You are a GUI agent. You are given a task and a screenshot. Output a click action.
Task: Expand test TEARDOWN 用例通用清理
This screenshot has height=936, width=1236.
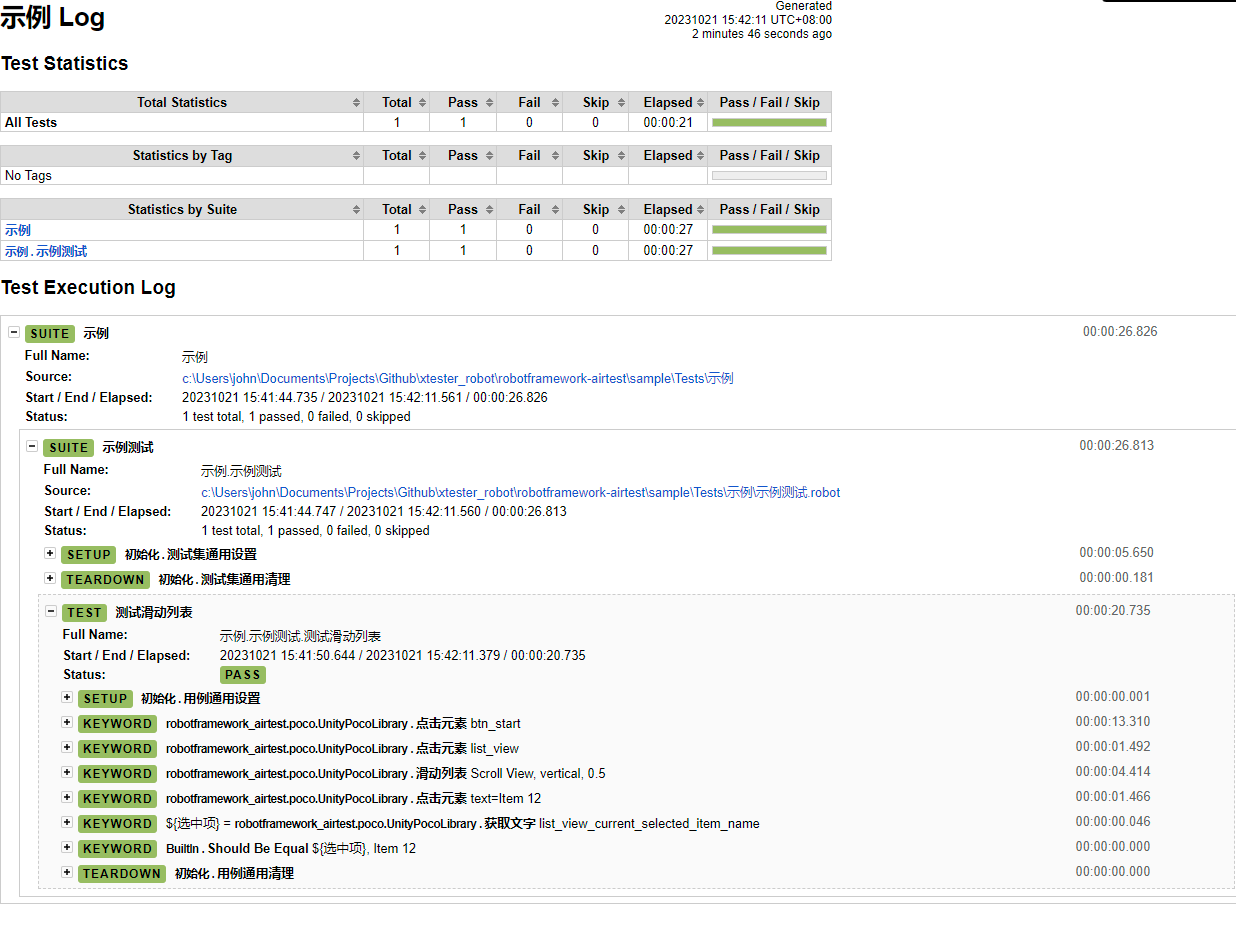67,872
